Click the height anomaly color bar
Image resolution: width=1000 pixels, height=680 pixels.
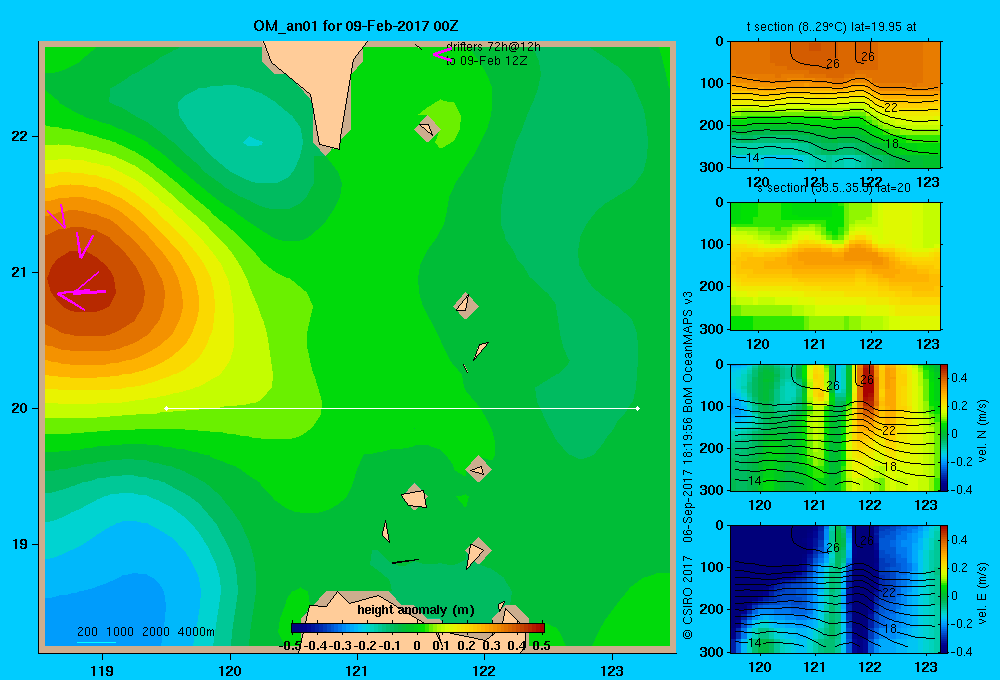point(418,628)
